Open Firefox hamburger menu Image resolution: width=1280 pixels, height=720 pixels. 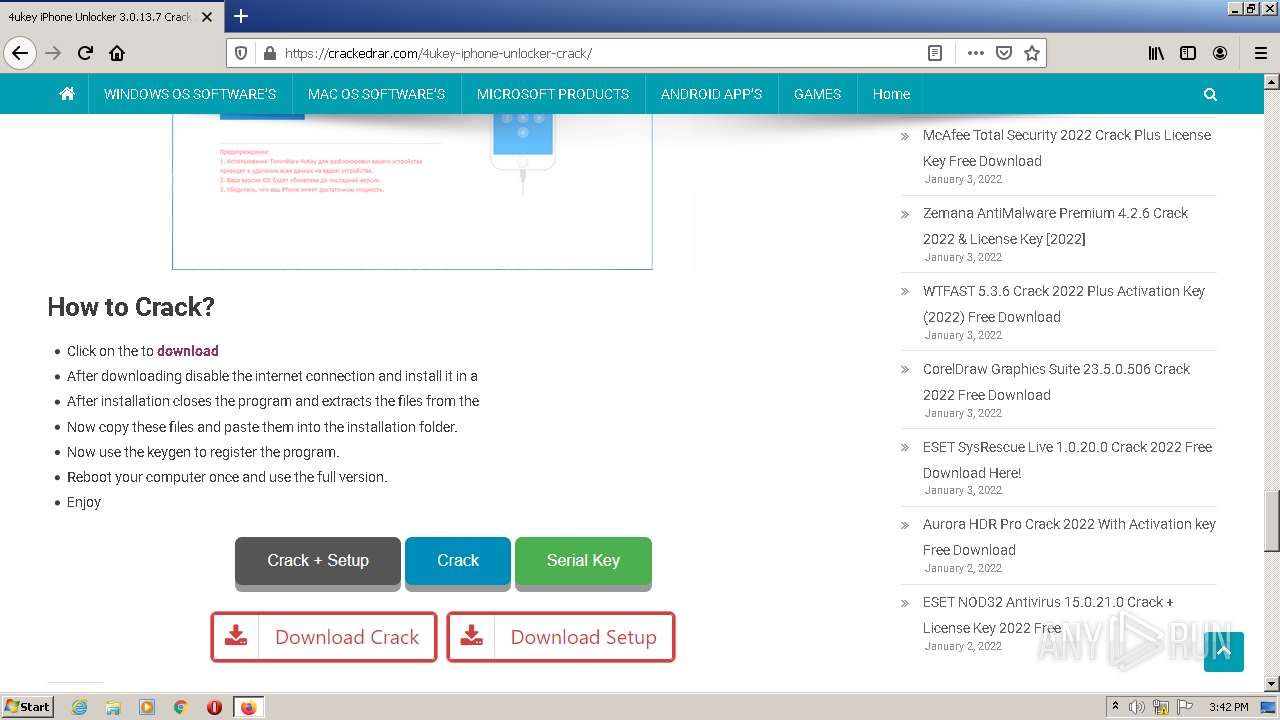[x=1261, y=53]
